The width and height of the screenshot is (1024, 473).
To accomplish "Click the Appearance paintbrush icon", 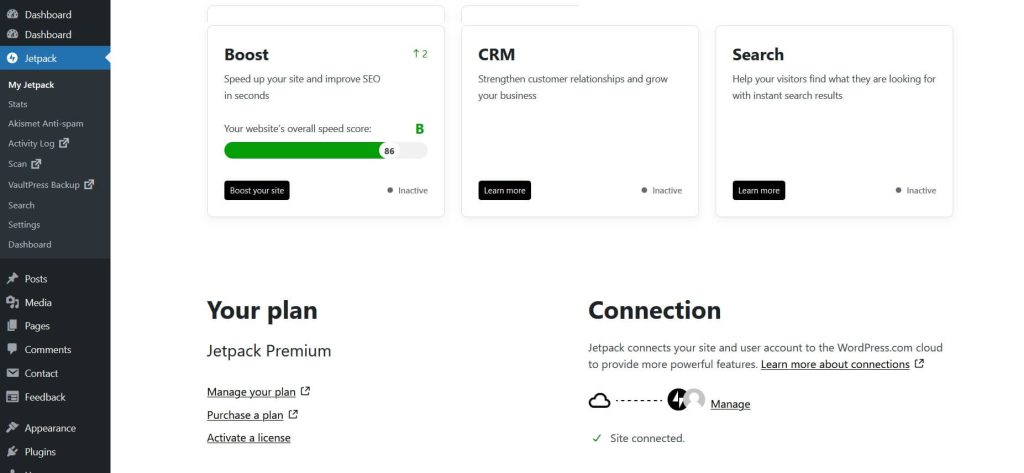I will coord(12,428).
